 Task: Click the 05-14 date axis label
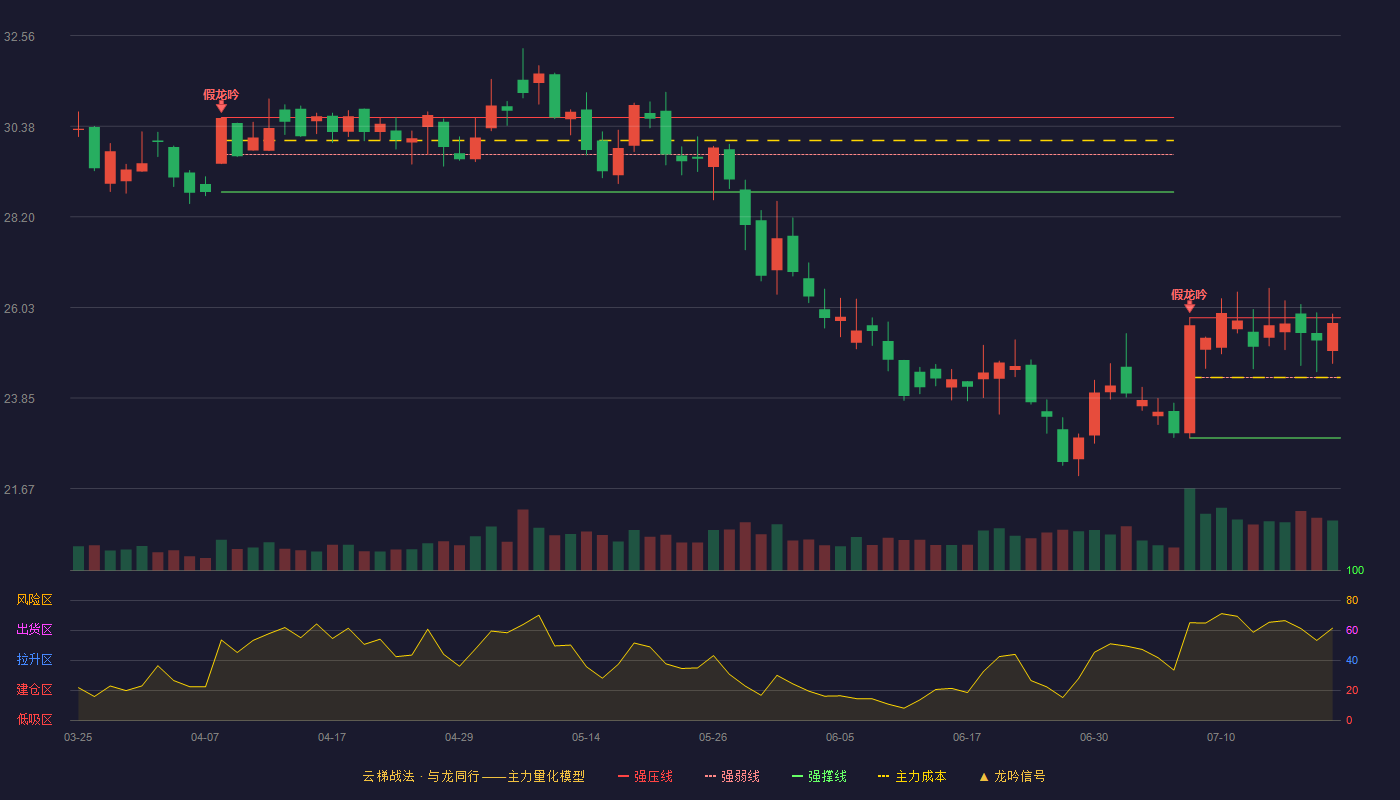(586, 737)
